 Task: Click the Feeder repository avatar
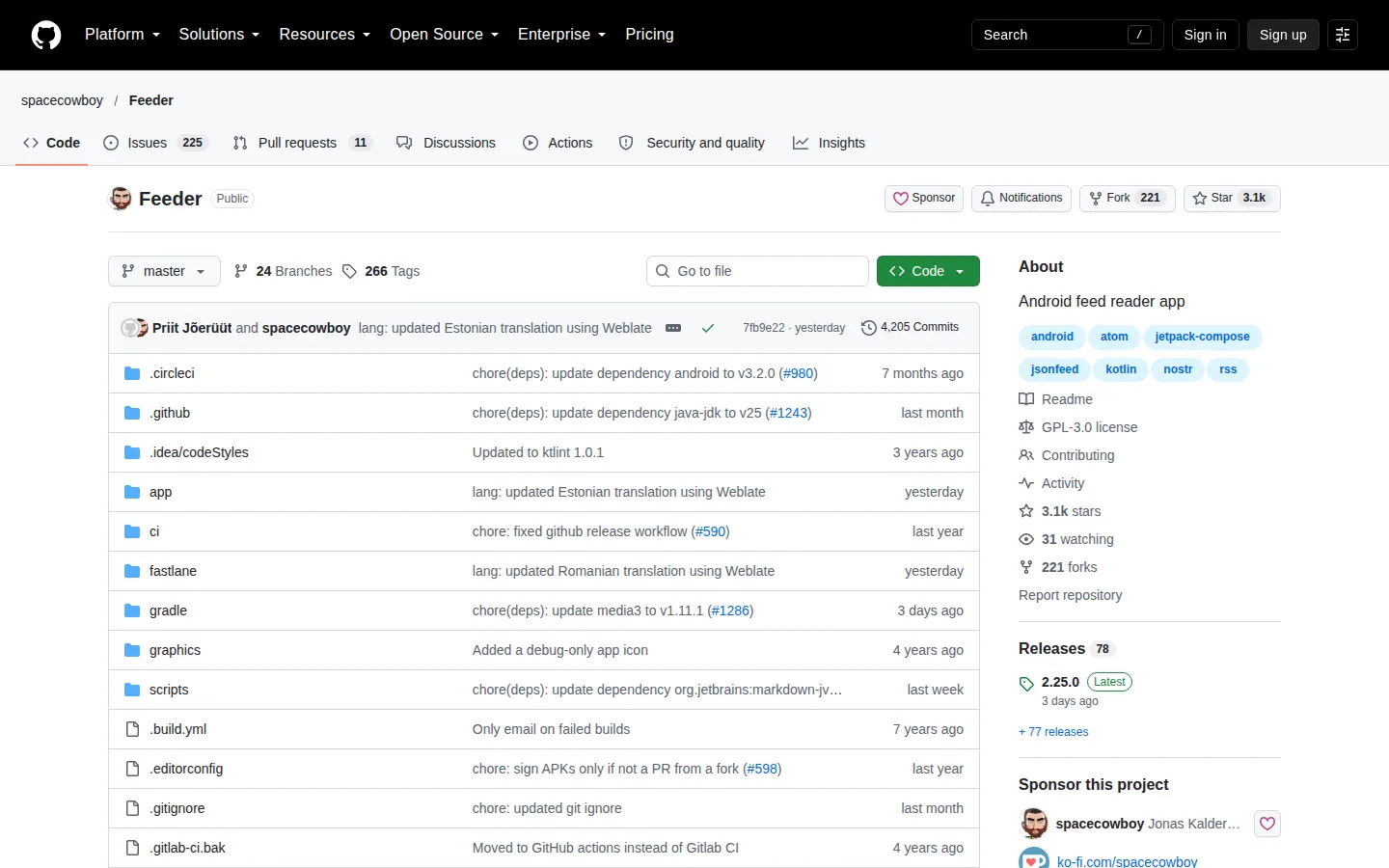pyautogui.click(x=121, y=199)
